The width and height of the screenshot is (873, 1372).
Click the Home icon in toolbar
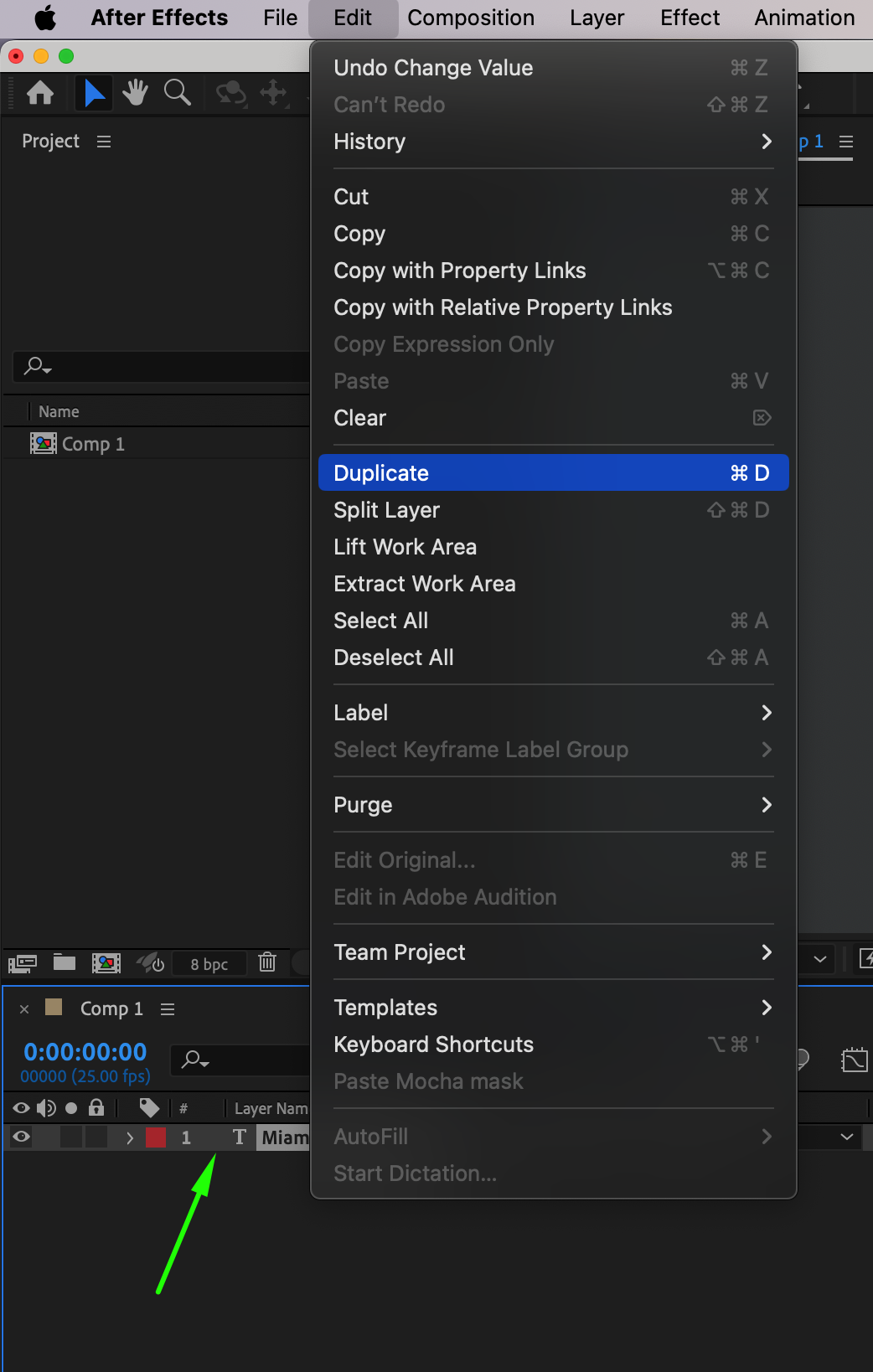click(40, 92)
